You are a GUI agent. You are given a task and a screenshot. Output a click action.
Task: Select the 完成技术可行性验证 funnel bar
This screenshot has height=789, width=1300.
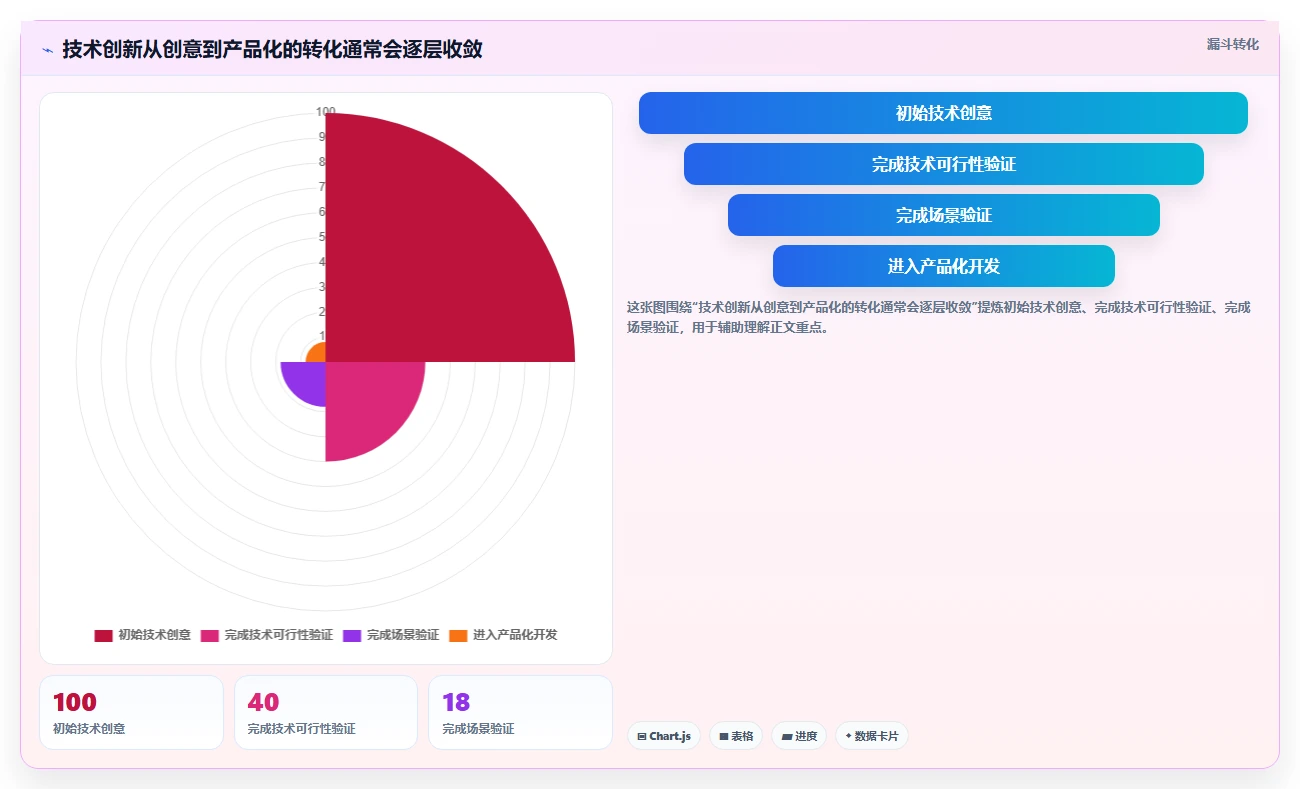pos(943,164)
